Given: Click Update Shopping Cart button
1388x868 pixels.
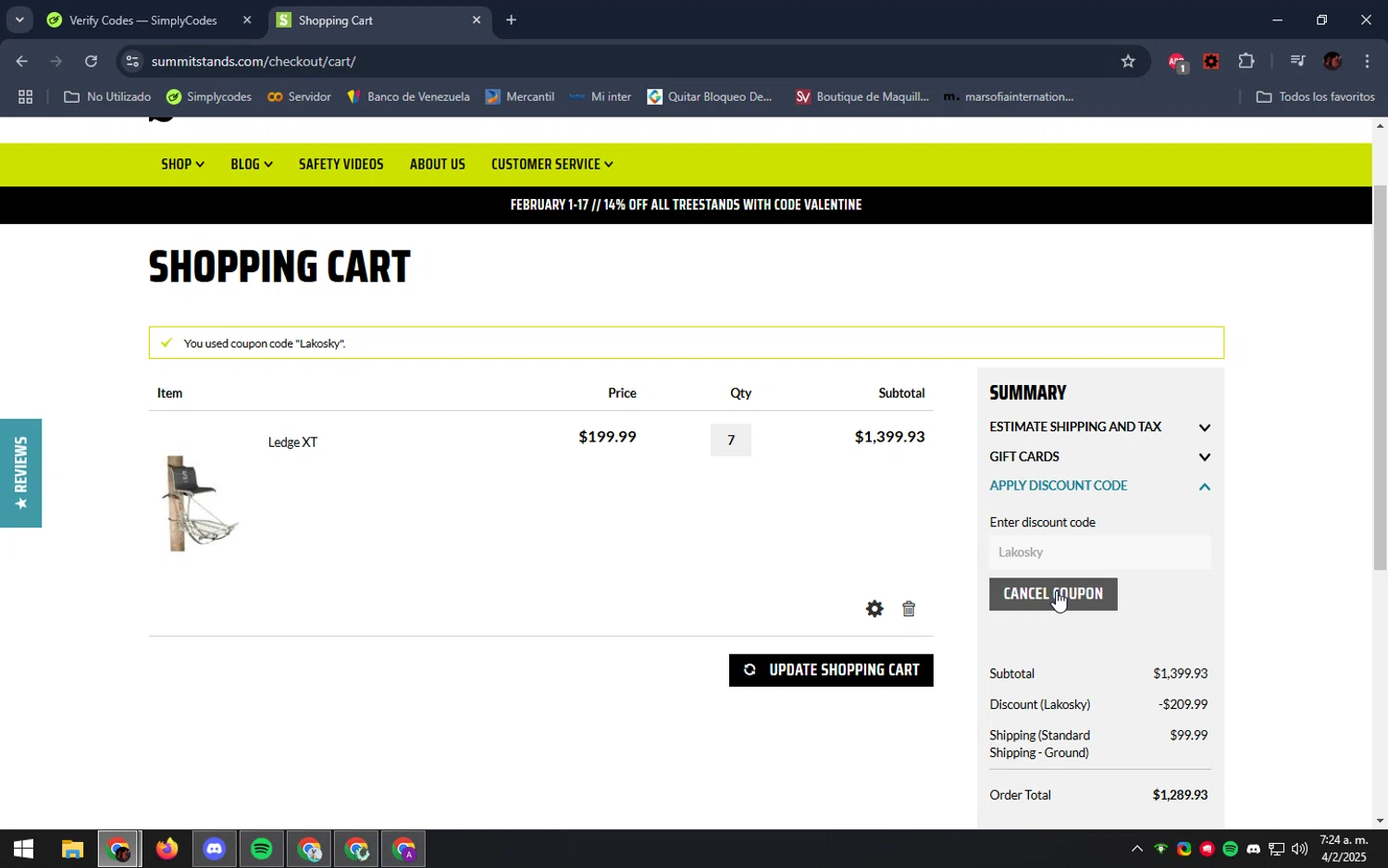Looking at the screenshot, I should point(831,670).
